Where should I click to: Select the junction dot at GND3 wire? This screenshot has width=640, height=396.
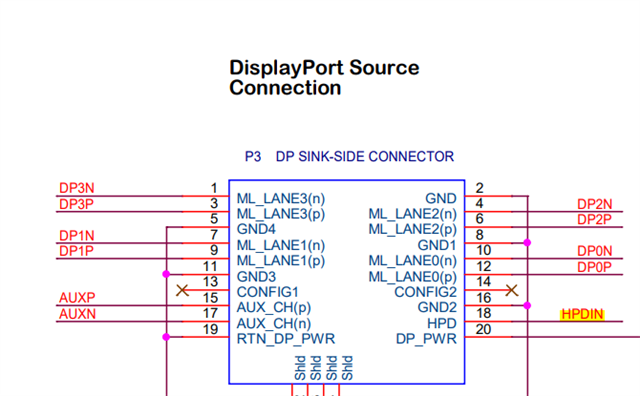tap(166, 274)
